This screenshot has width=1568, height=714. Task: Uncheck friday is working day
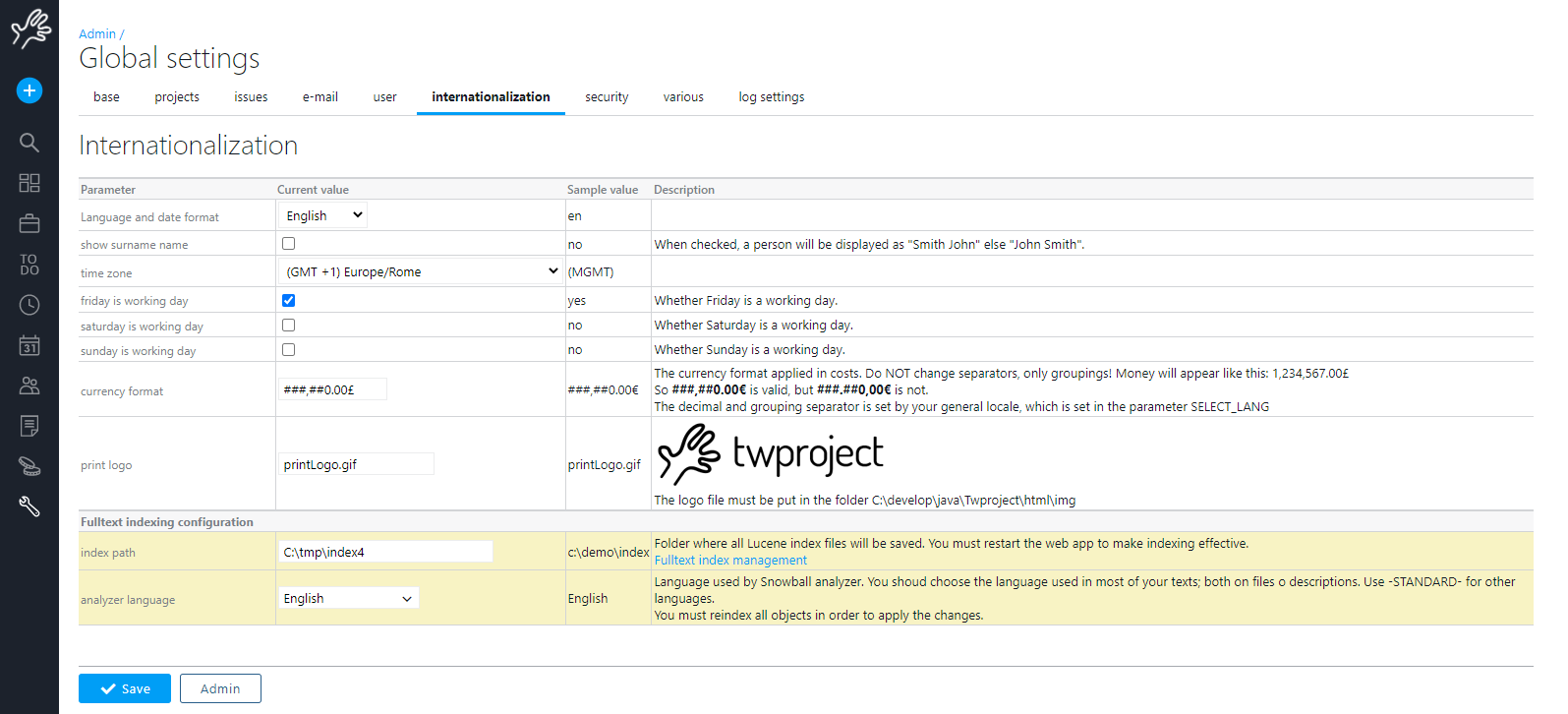(x=288, y=300)
